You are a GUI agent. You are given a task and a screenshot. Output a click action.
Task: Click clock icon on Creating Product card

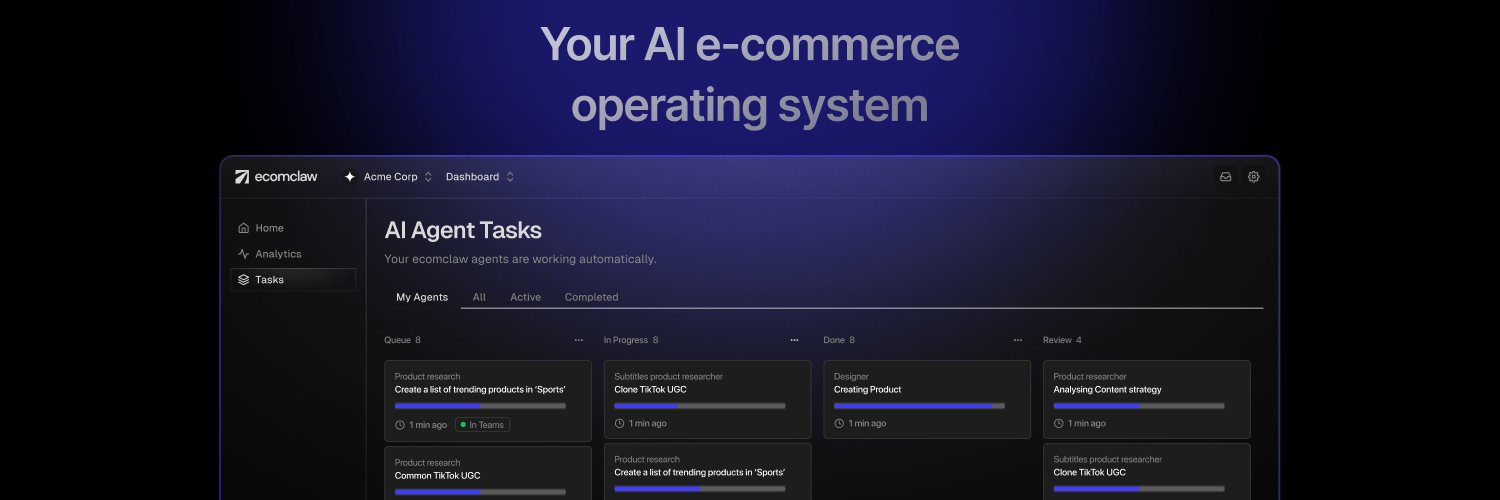(x=839, y=423)
